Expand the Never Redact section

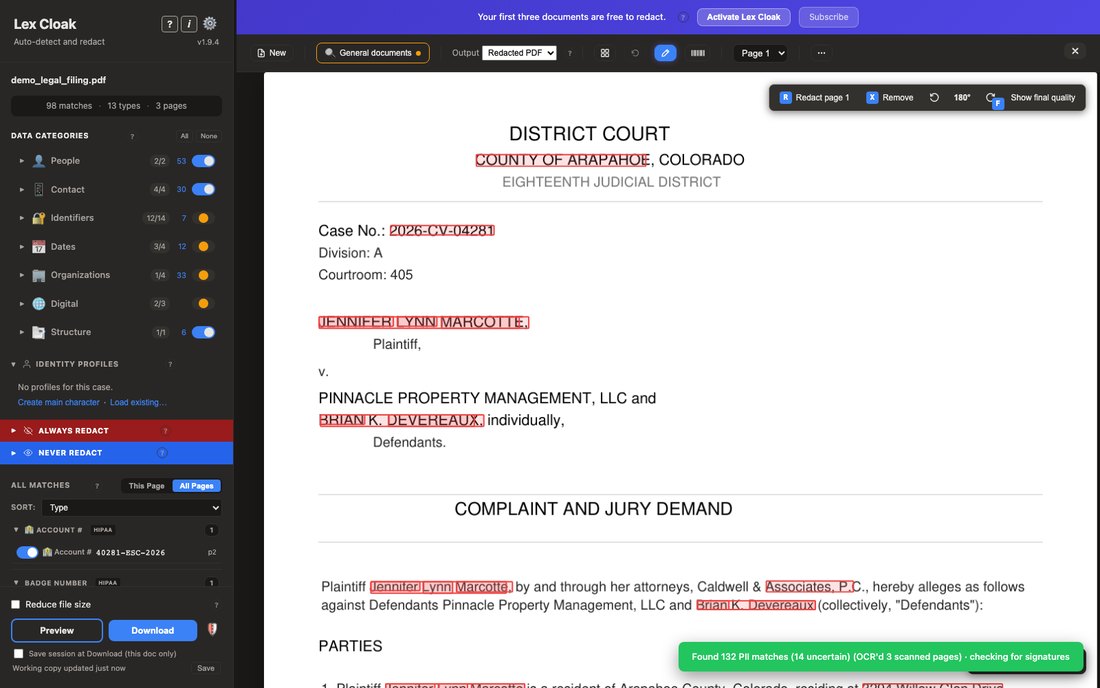(x=13, y=453)
